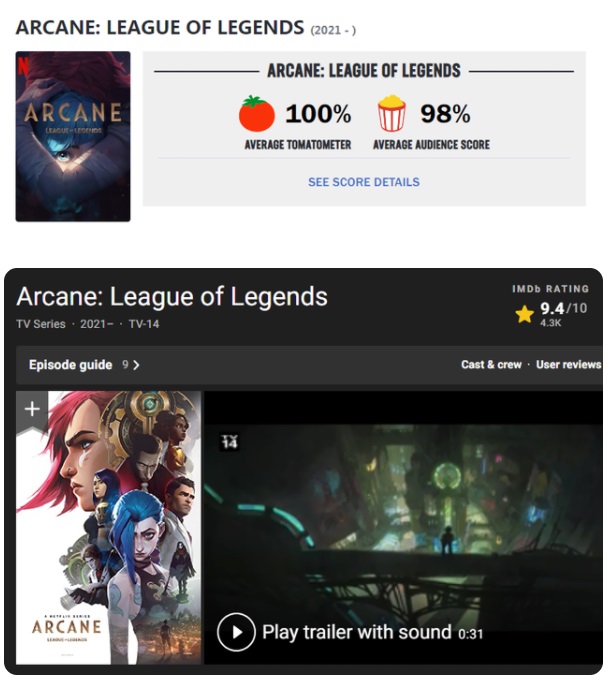Click the Rotten Tomatoes Arcane poster thumbnail
Viewport: 611px width, 680px height.
click(73, 136)
